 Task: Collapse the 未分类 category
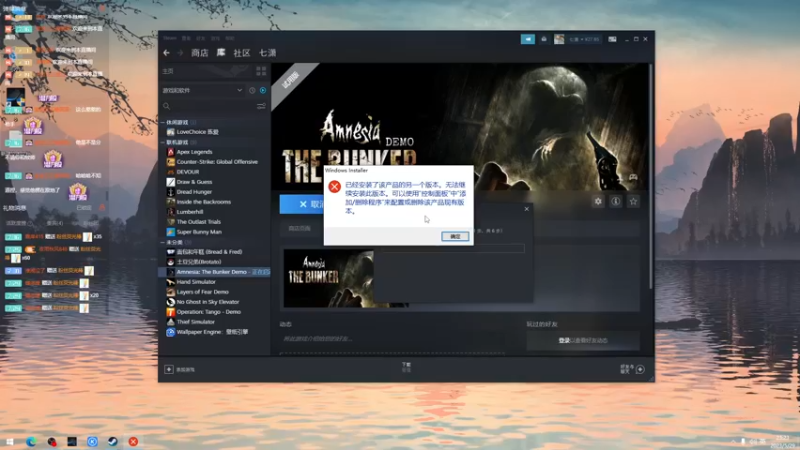(163, 242)
